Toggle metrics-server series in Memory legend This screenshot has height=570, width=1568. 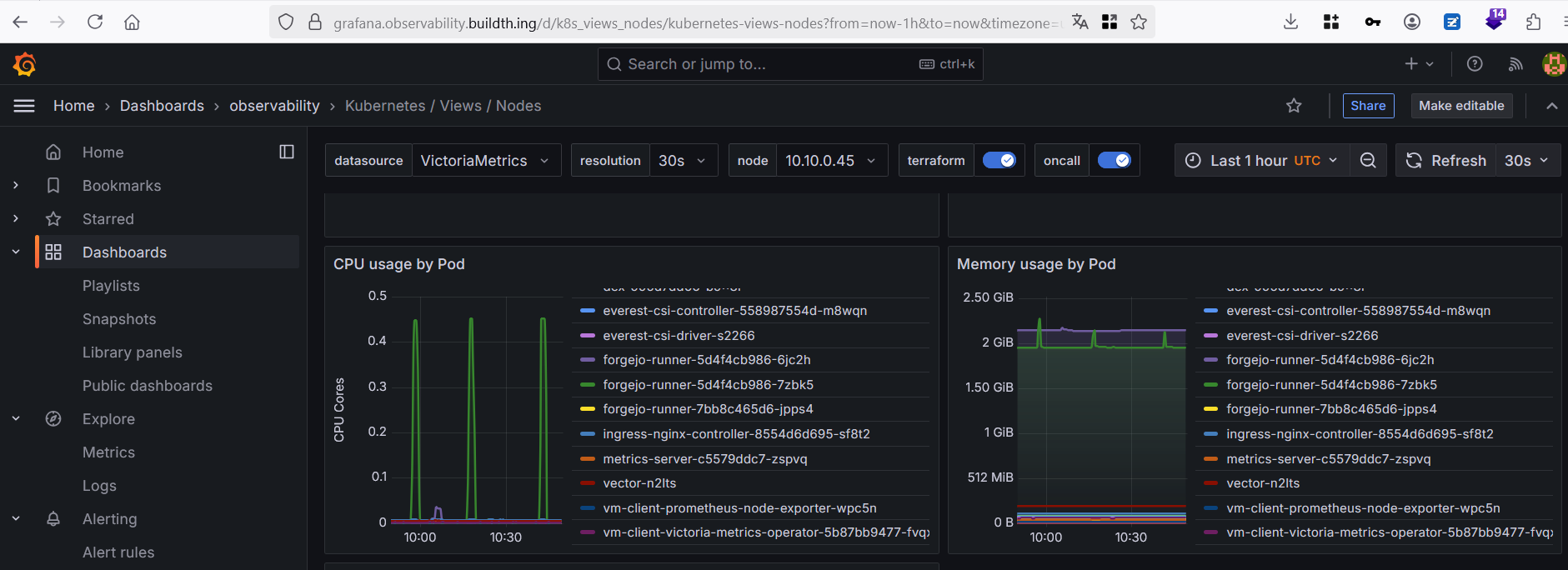(x=1328, y=459)
